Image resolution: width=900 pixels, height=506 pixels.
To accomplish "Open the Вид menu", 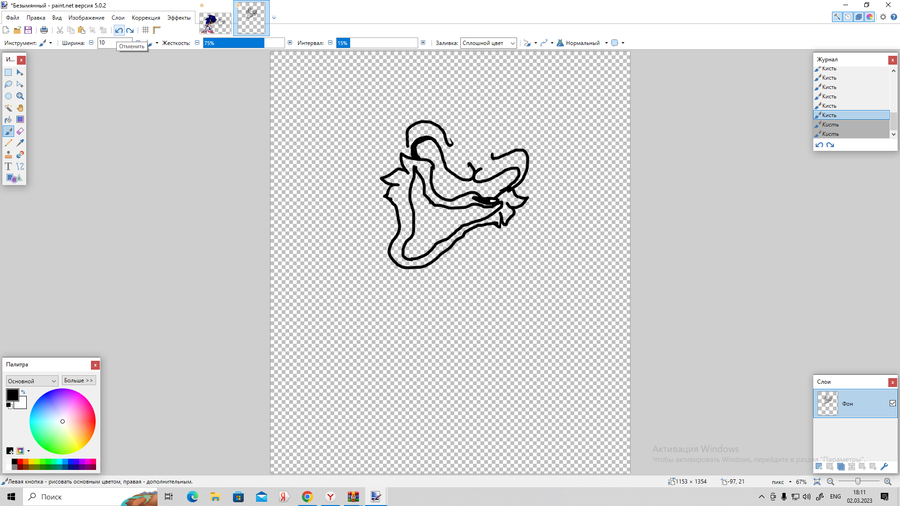I will pos(57,18).
